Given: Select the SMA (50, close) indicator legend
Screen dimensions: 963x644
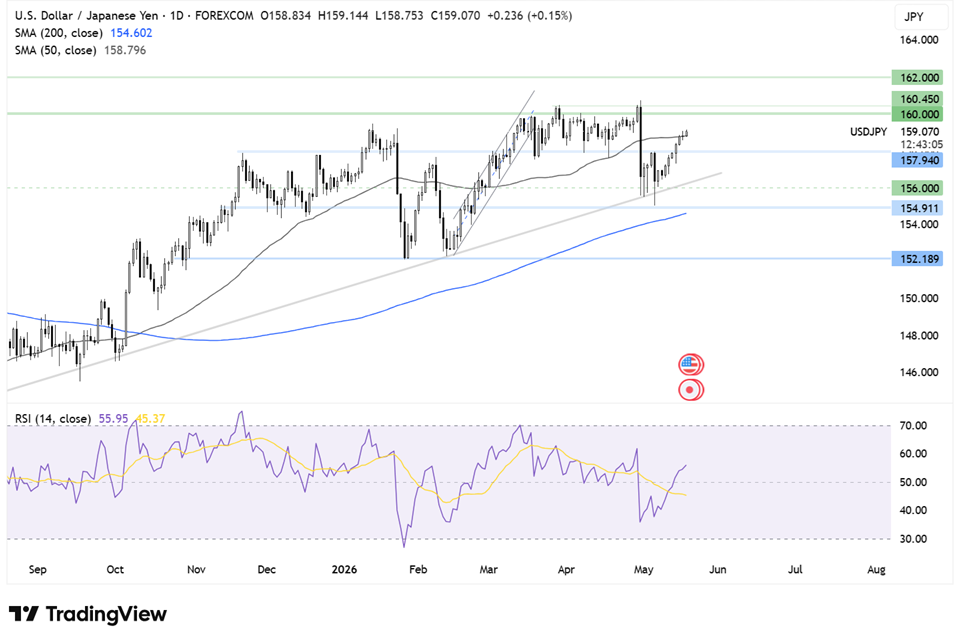Looking at the screenshot, I should (56, 50).
